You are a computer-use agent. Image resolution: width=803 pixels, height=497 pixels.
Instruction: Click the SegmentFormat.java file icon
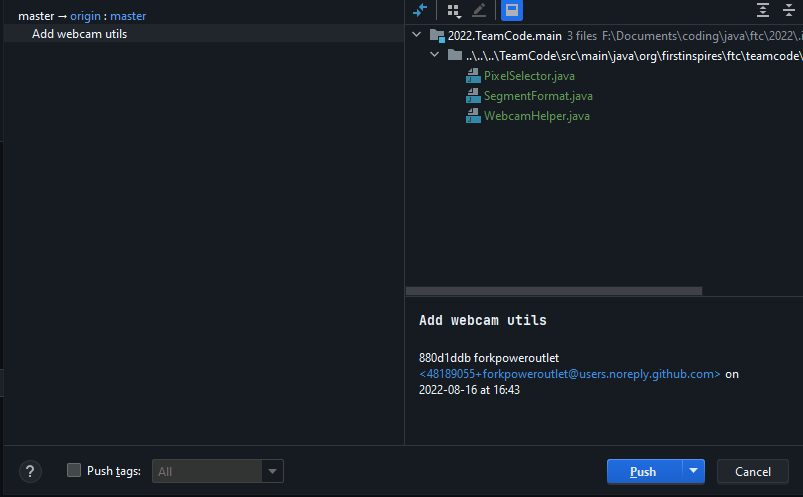pos(473,96)
